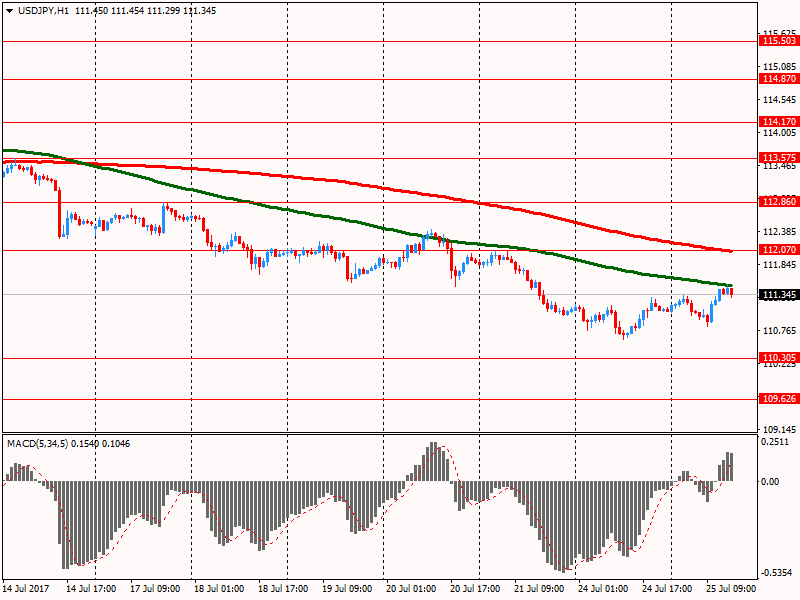Click the 14 Jul 17:00 time label
Screen dimensions: 800x600
point(91,588)
